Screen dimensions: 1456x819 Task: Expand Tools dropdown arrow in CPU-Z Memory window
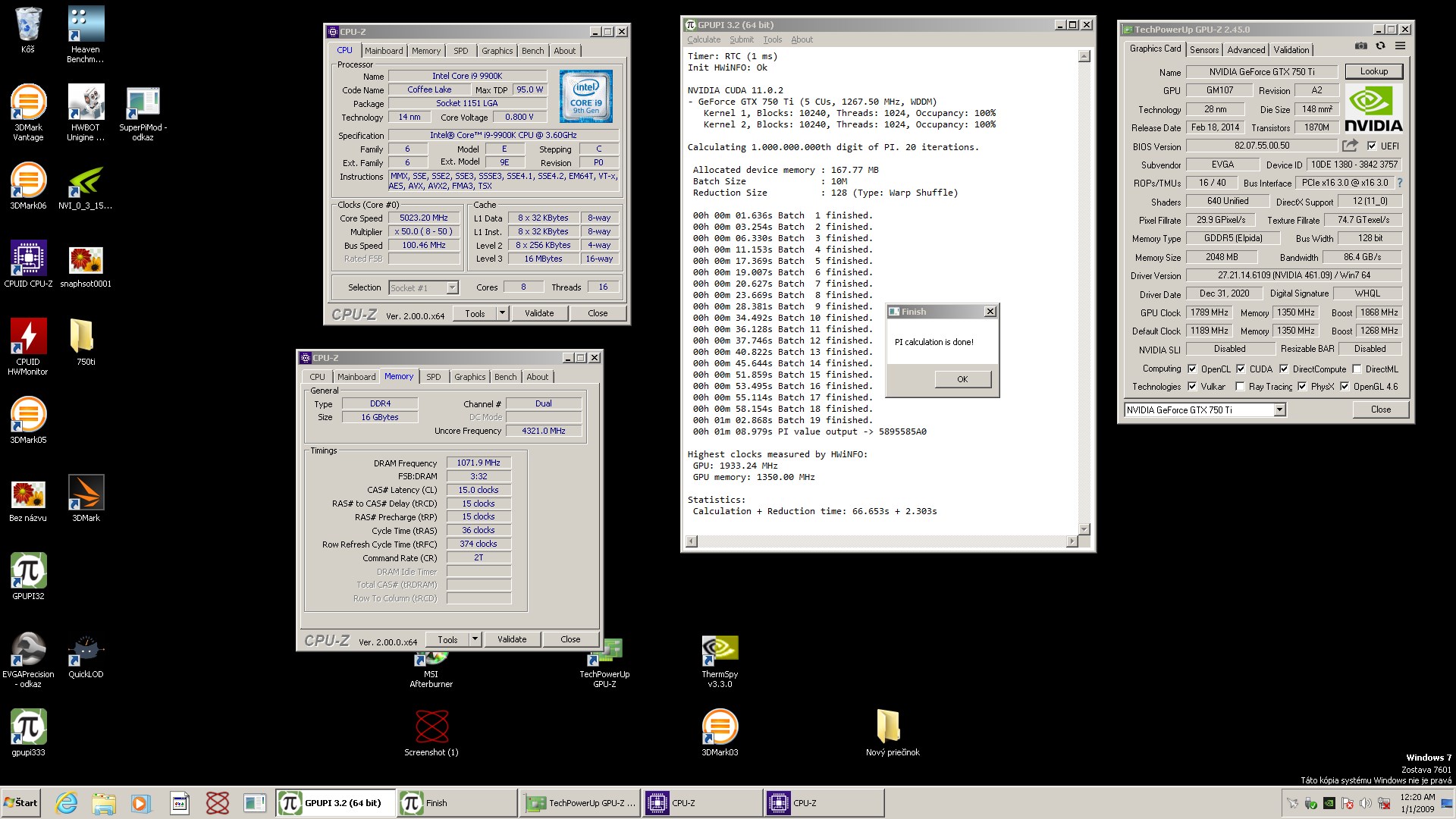(x=475, y=639)
